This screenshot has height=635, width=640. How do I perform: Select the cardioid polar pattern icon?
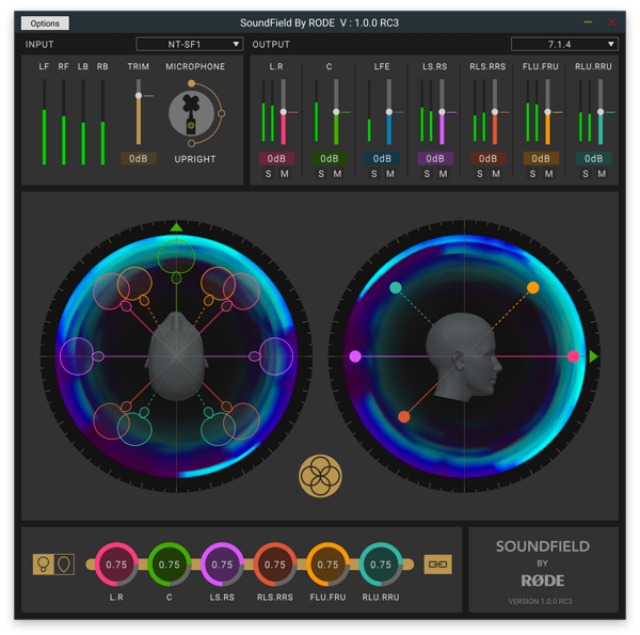(64, 564)
